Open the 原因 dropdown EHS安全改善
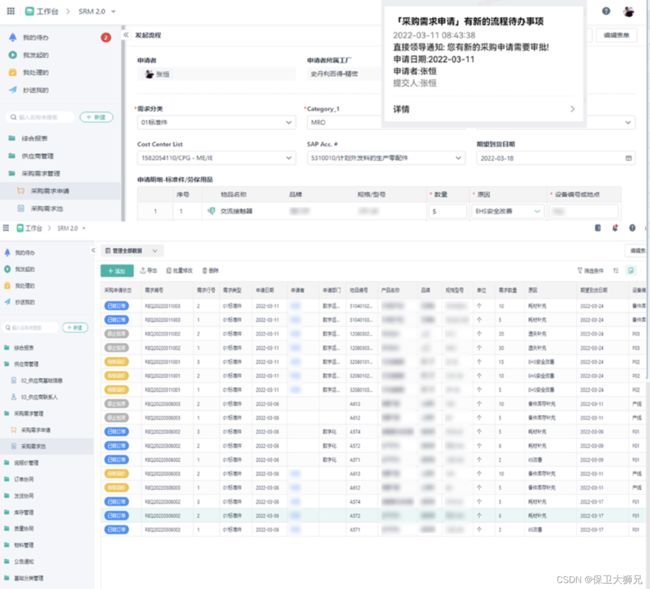 point(508,211)
